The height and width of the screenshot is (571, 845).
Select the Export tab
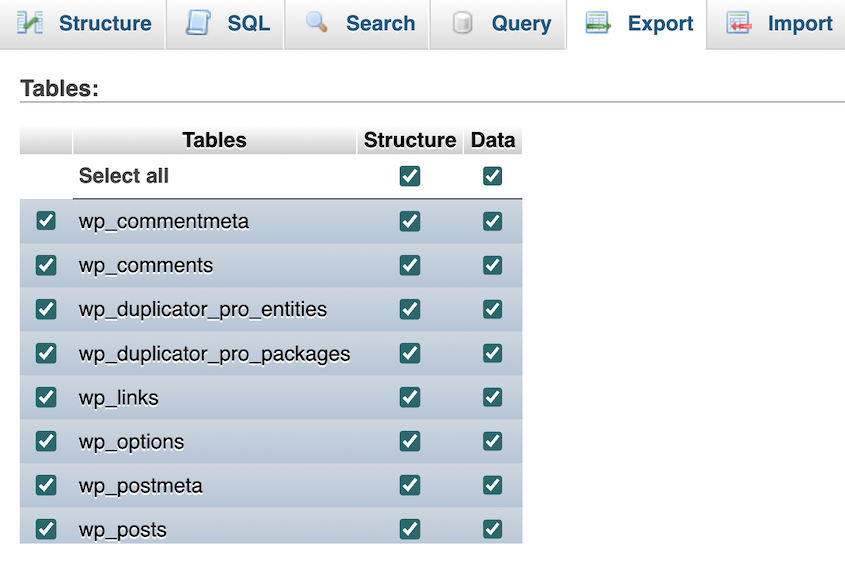coord(636,24)
